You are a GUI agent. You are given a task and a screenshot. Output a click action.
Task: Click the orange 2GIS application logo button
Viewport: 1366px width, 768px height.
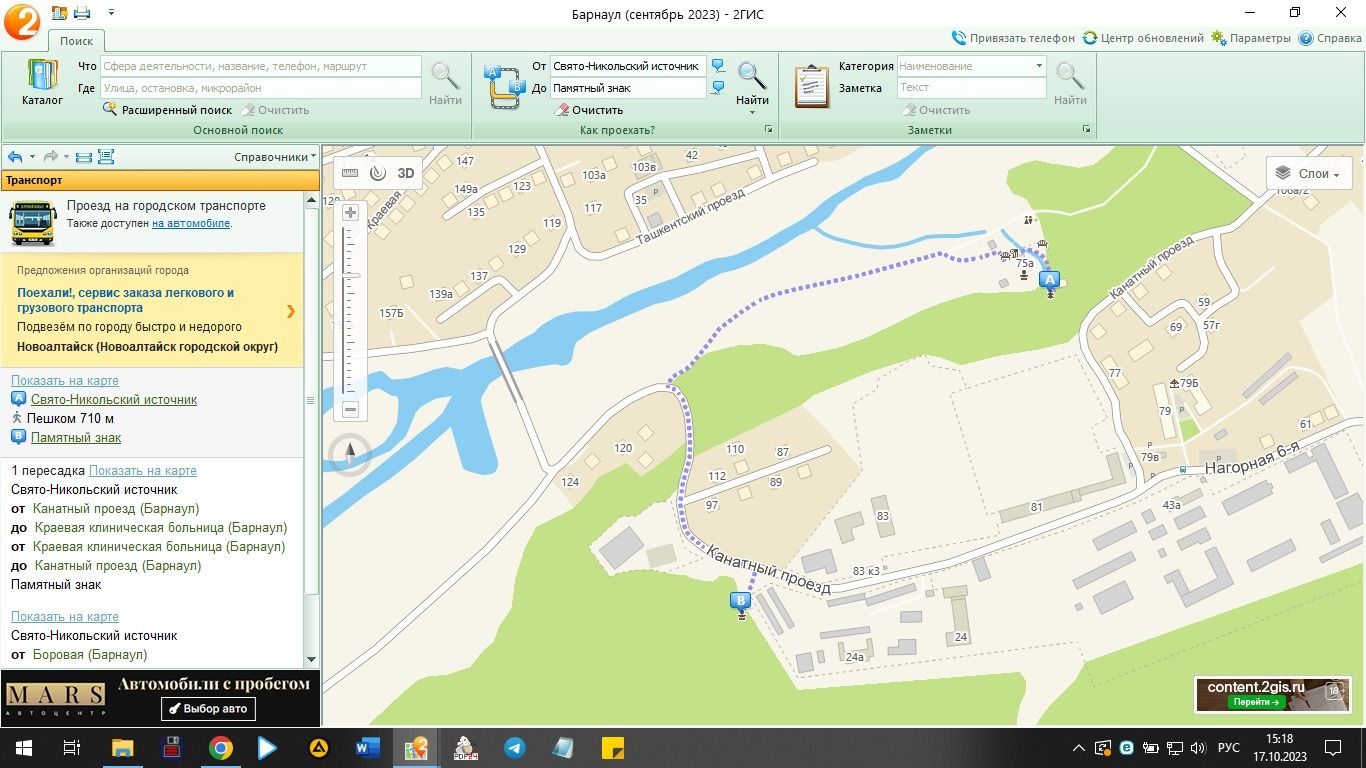point(21,22)
